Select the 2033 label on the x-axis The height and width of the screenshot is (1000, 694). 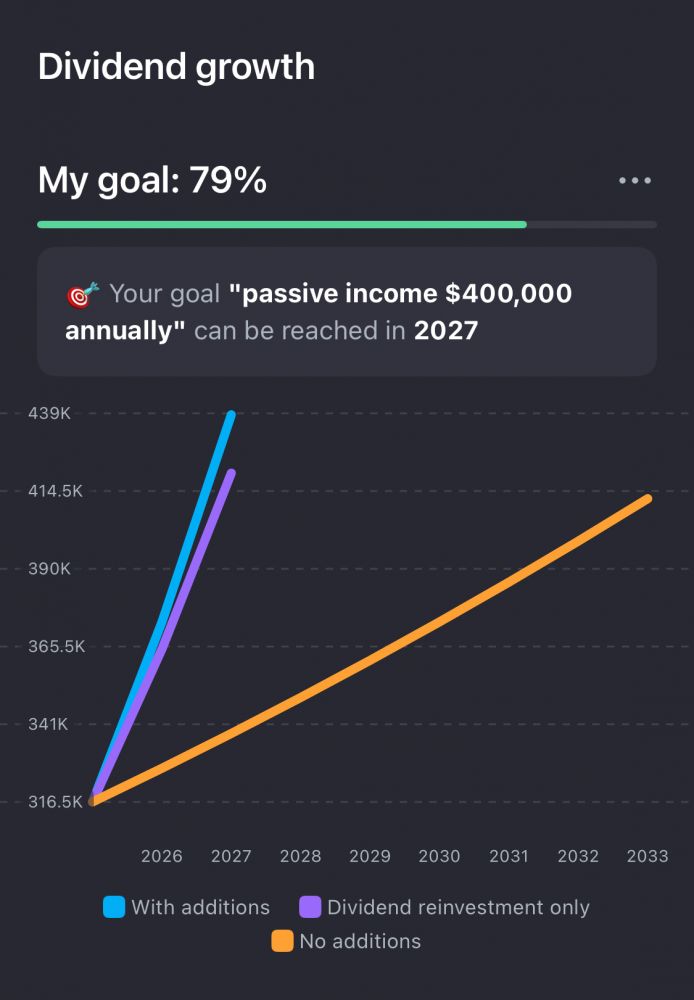tap(647, 856)
